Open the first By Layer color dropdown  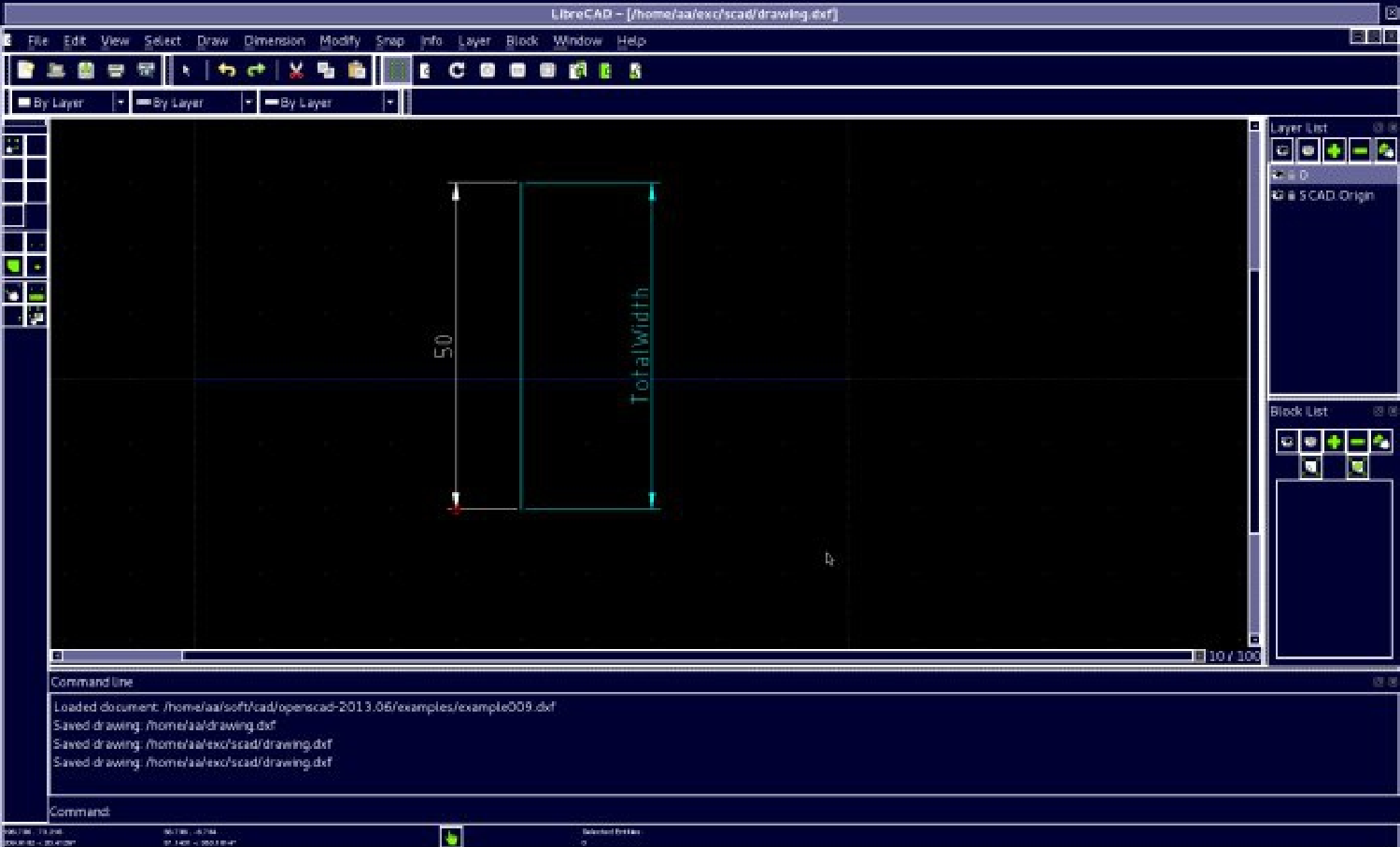pyautogui.click(x=120, y=103)
